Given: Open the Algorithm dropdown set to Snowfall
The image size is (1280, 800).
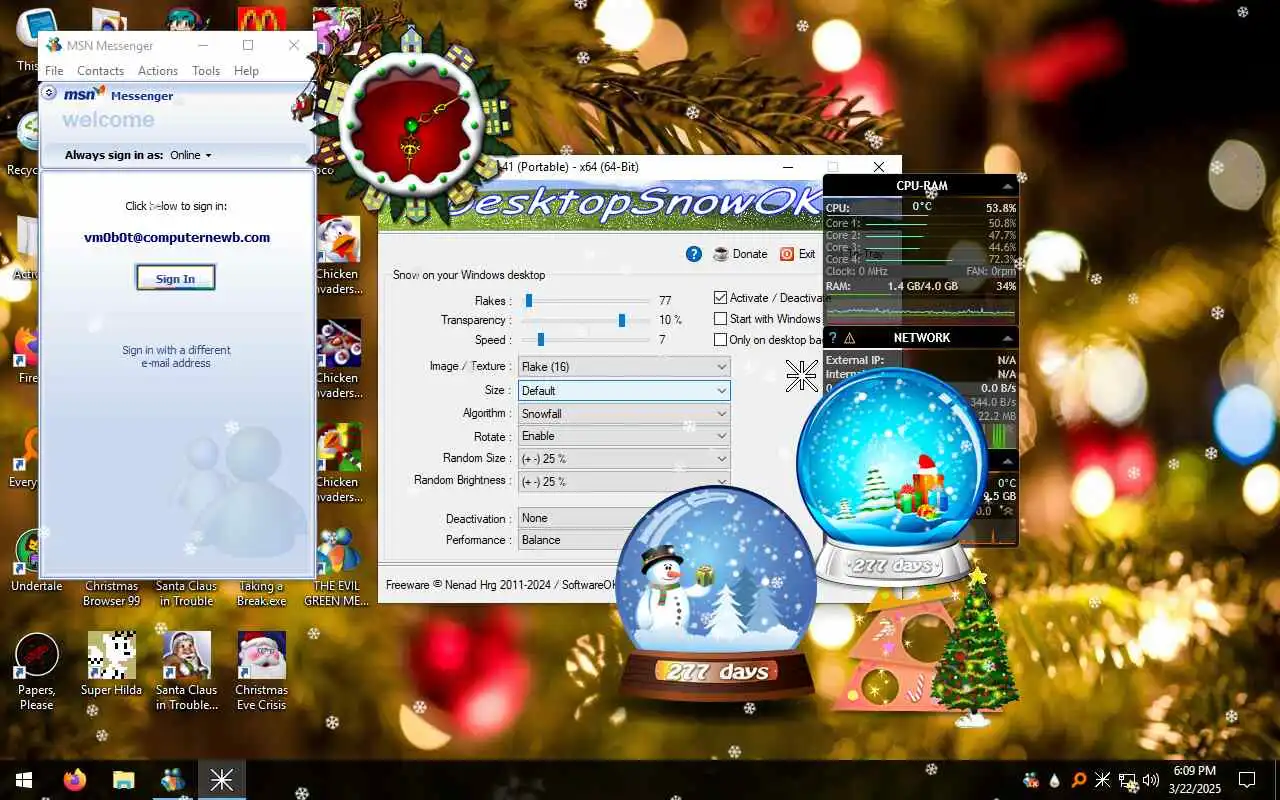Looking at the screenshot, I should (624, 413).
